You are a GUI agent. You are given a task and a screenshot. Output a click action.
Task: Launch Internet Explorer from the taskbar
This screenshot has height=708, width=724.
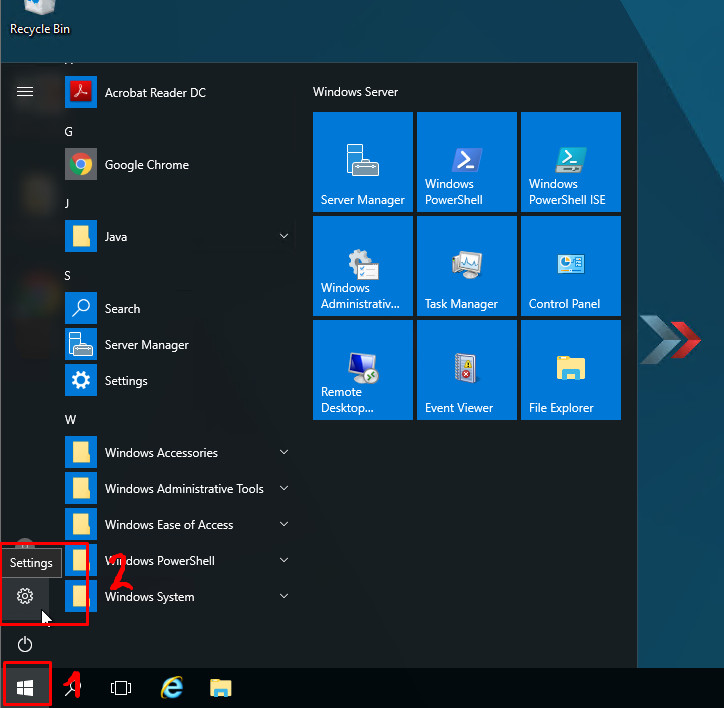coord(172,688)
